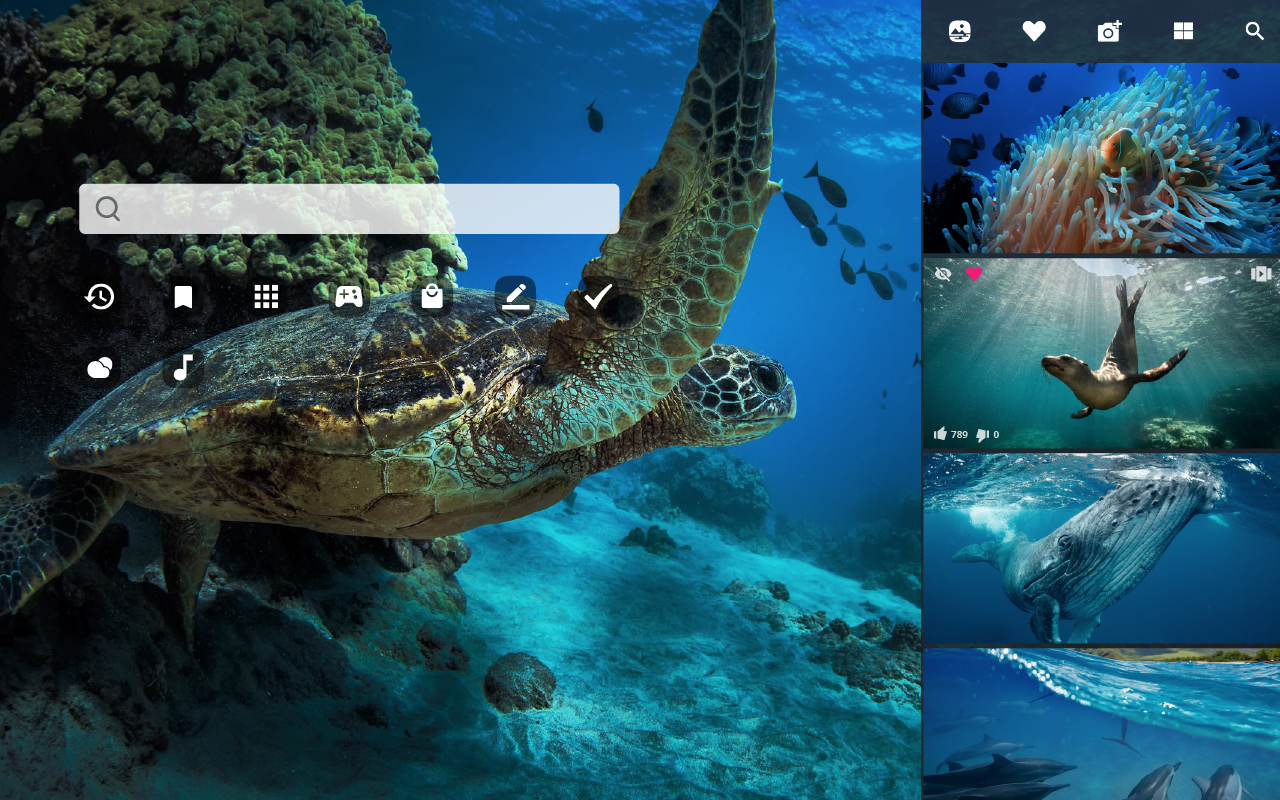Open the wallpapers gallery tab
The width and height of the screenshot is (1280, 800).
(960, 31)
